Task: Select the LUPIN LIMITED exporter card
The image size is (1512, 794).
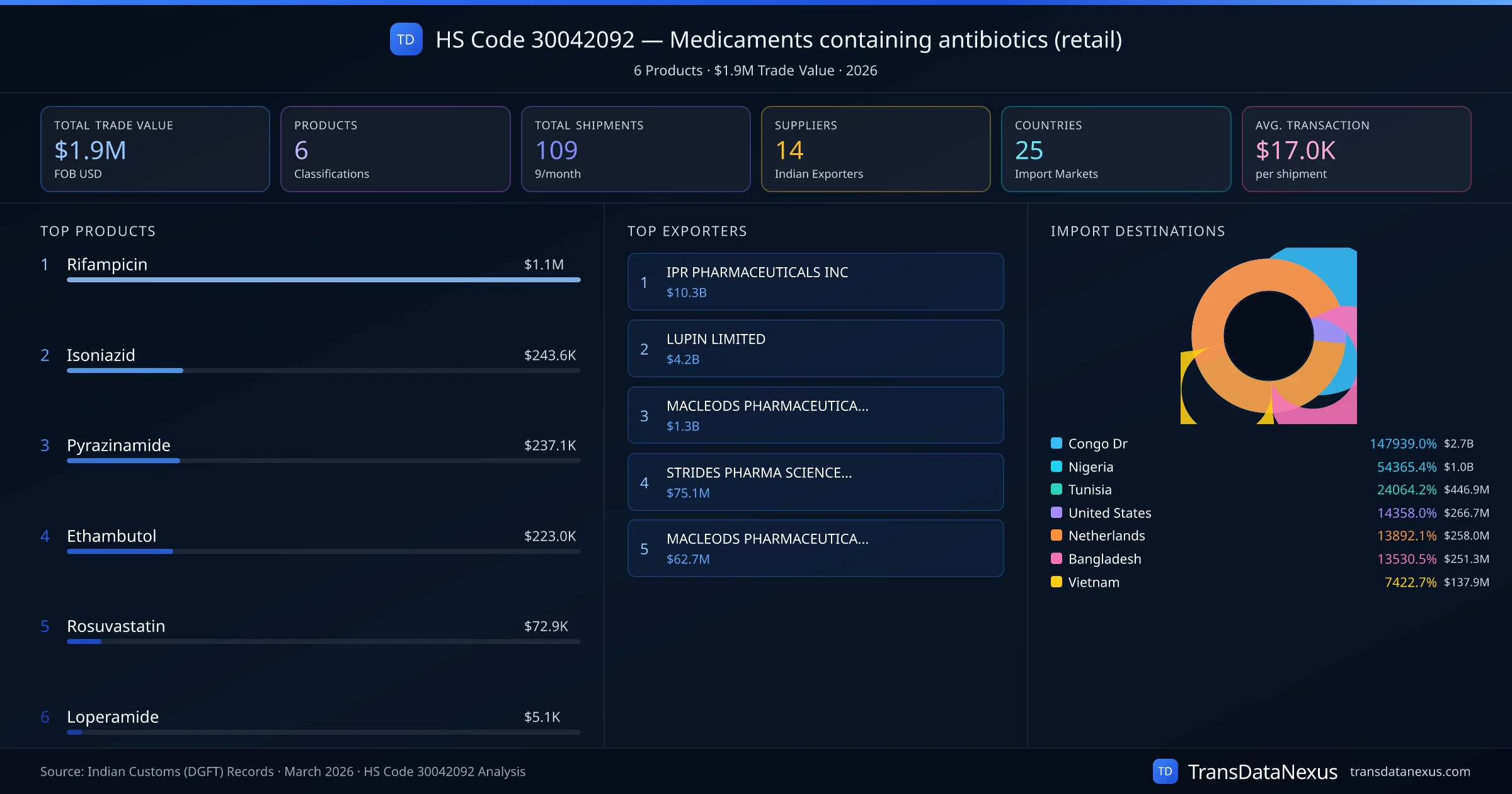Action: 815,348
